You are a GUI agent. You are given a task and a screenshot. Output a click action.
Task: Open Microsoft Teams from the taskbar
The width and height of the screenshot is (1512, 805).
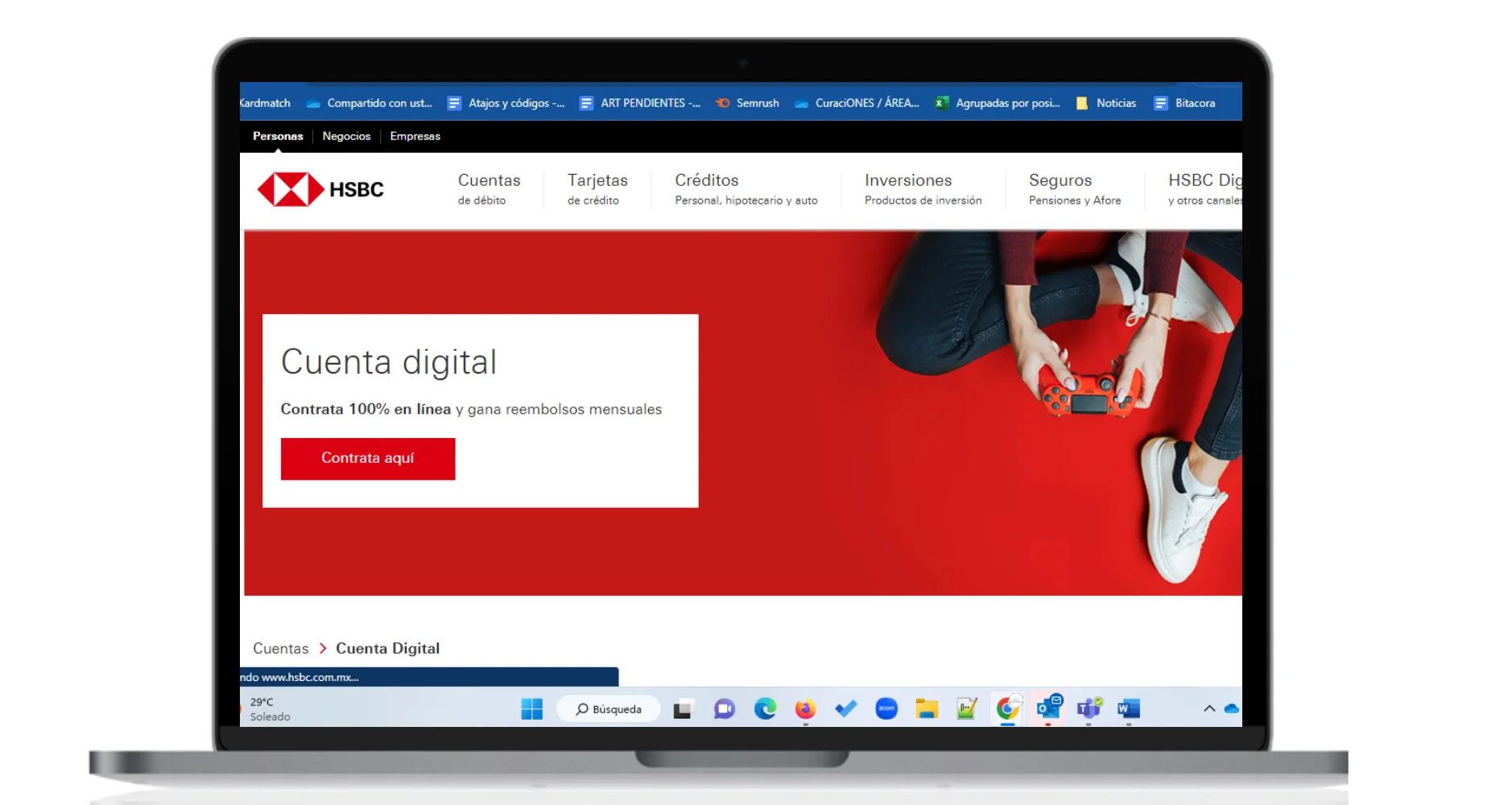pos(1089,708)
